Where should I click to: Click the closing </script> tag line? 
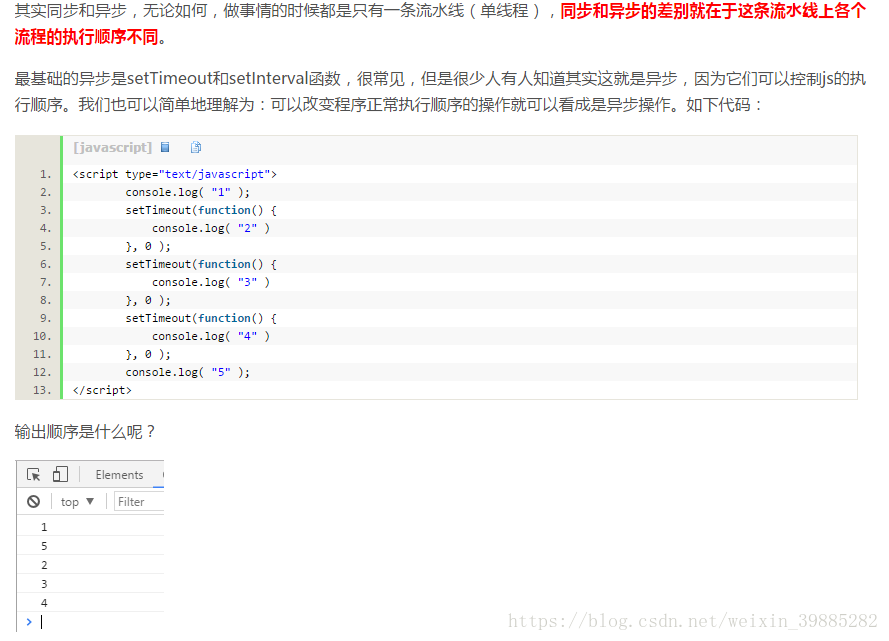pos(102,390)
